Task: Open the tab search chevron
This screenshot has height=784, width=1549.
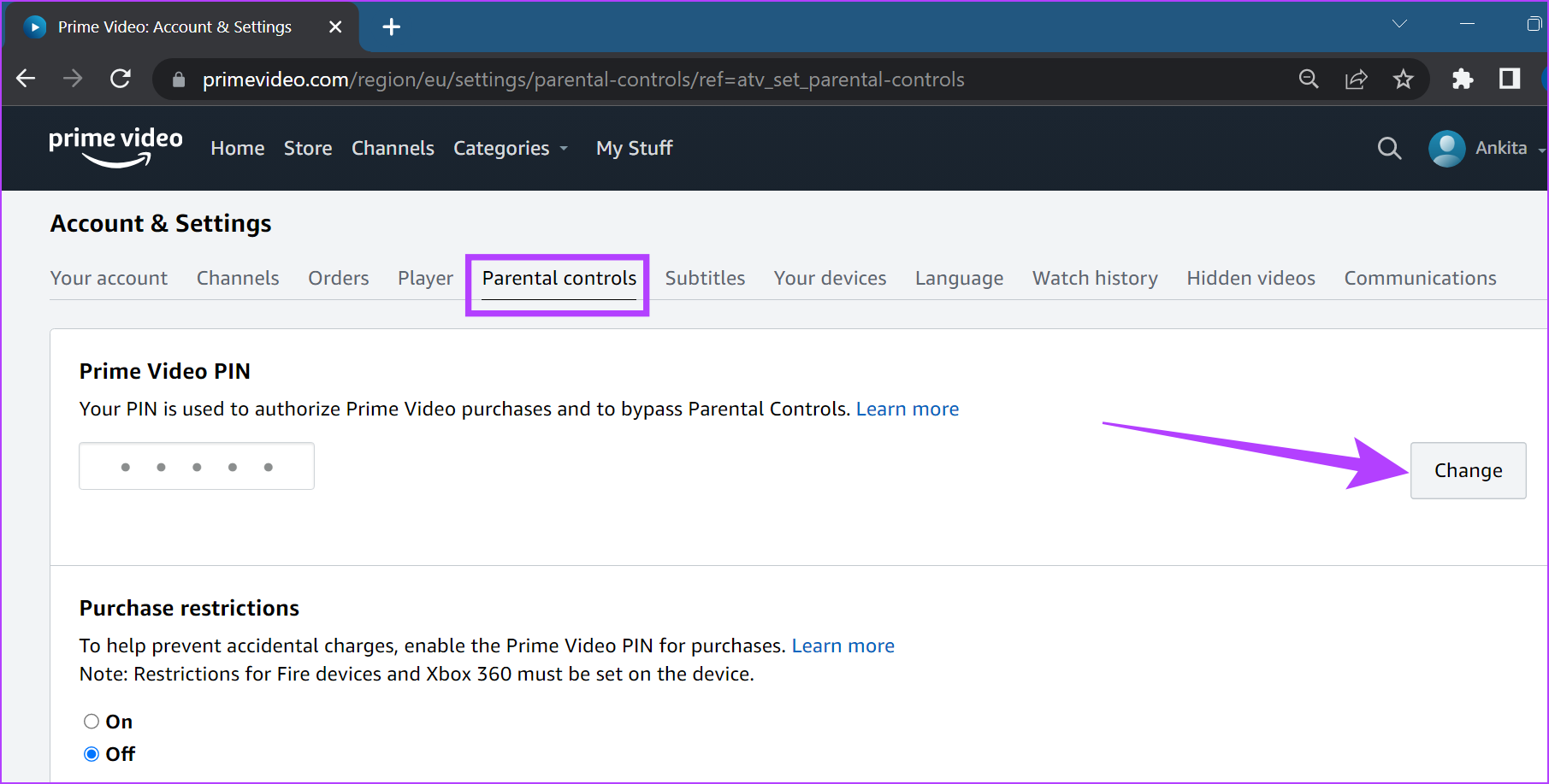Action: pos(1399,24)
